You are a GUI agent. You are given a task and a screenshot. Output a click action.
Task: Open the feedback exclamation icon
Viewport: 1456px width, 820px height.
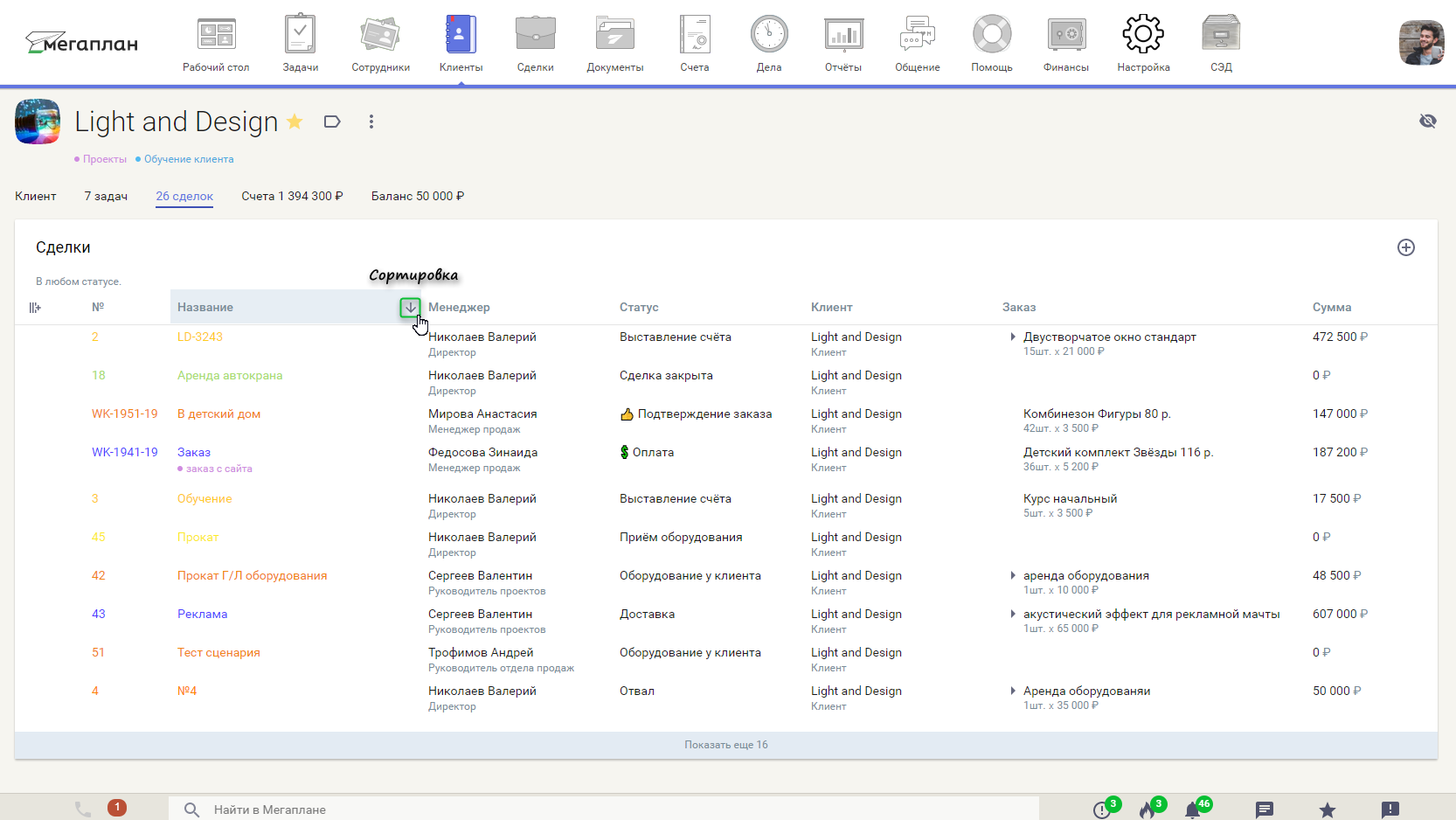point(1390,810)
